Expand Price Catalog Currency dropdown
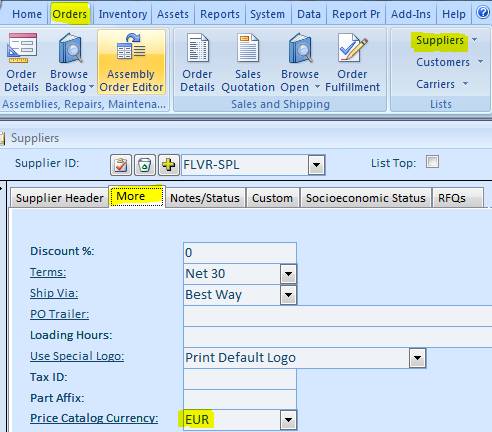This screenshot has width=492, height=432. point(288,420)
